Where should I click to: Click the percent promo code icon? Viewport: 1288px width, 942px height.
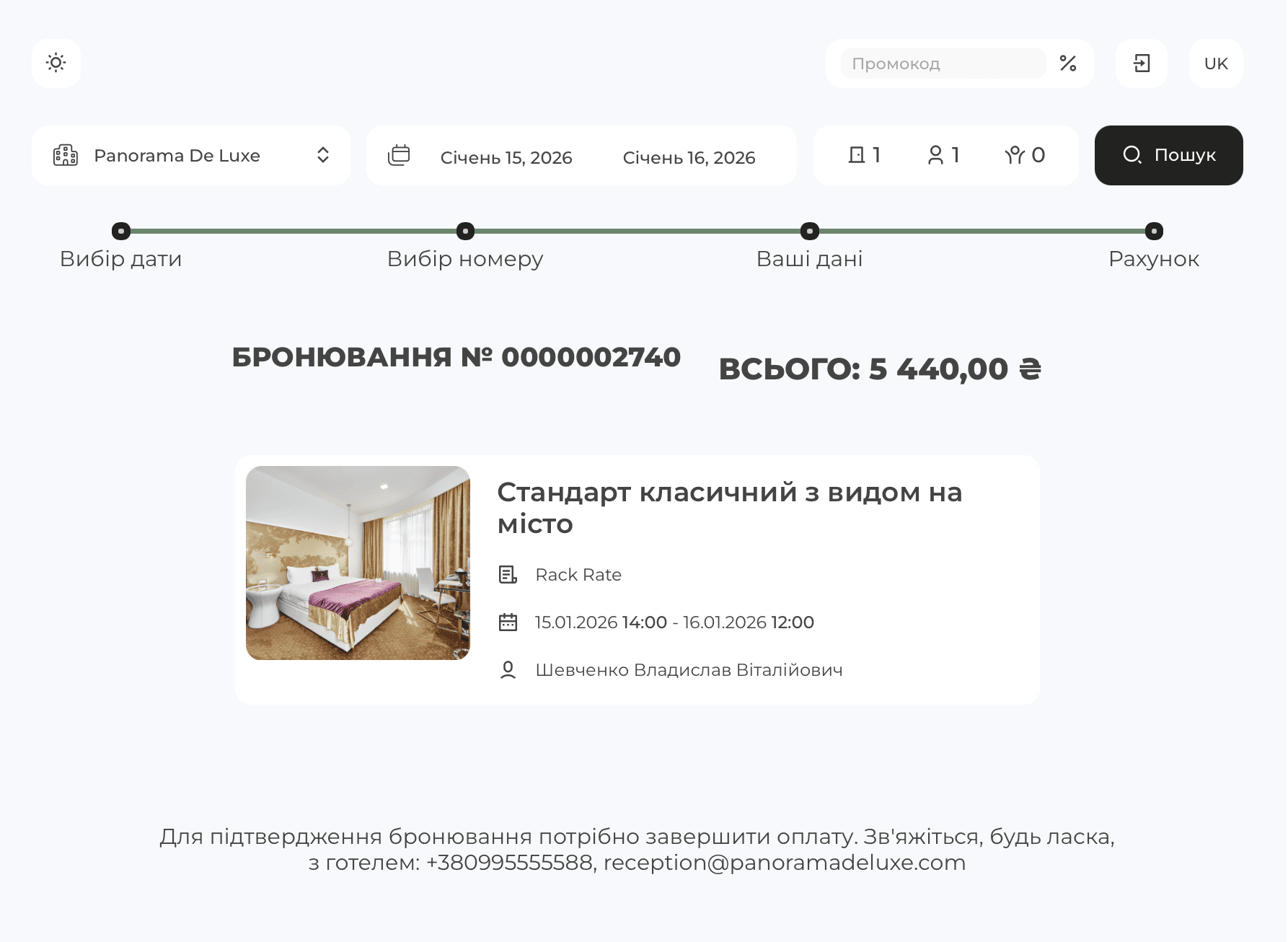pos(1068,63)
